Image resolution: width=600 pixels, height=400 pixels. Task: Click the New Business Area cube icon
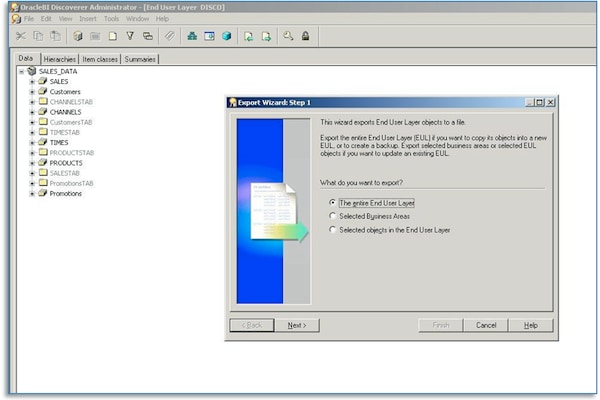pyautogui.click(x=78, y=36)
